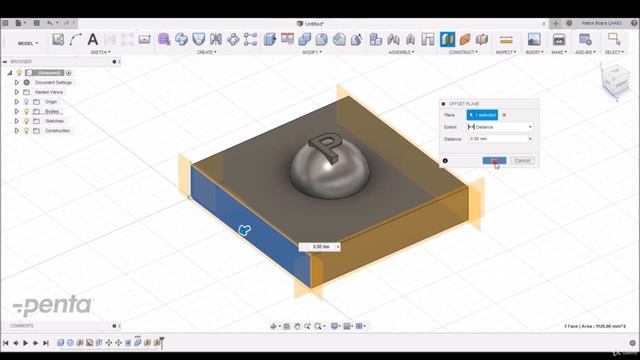This screenshot has width=640, height=360.
Task: Select the orange Plane at Angle icon
Action: pos(465,39)
